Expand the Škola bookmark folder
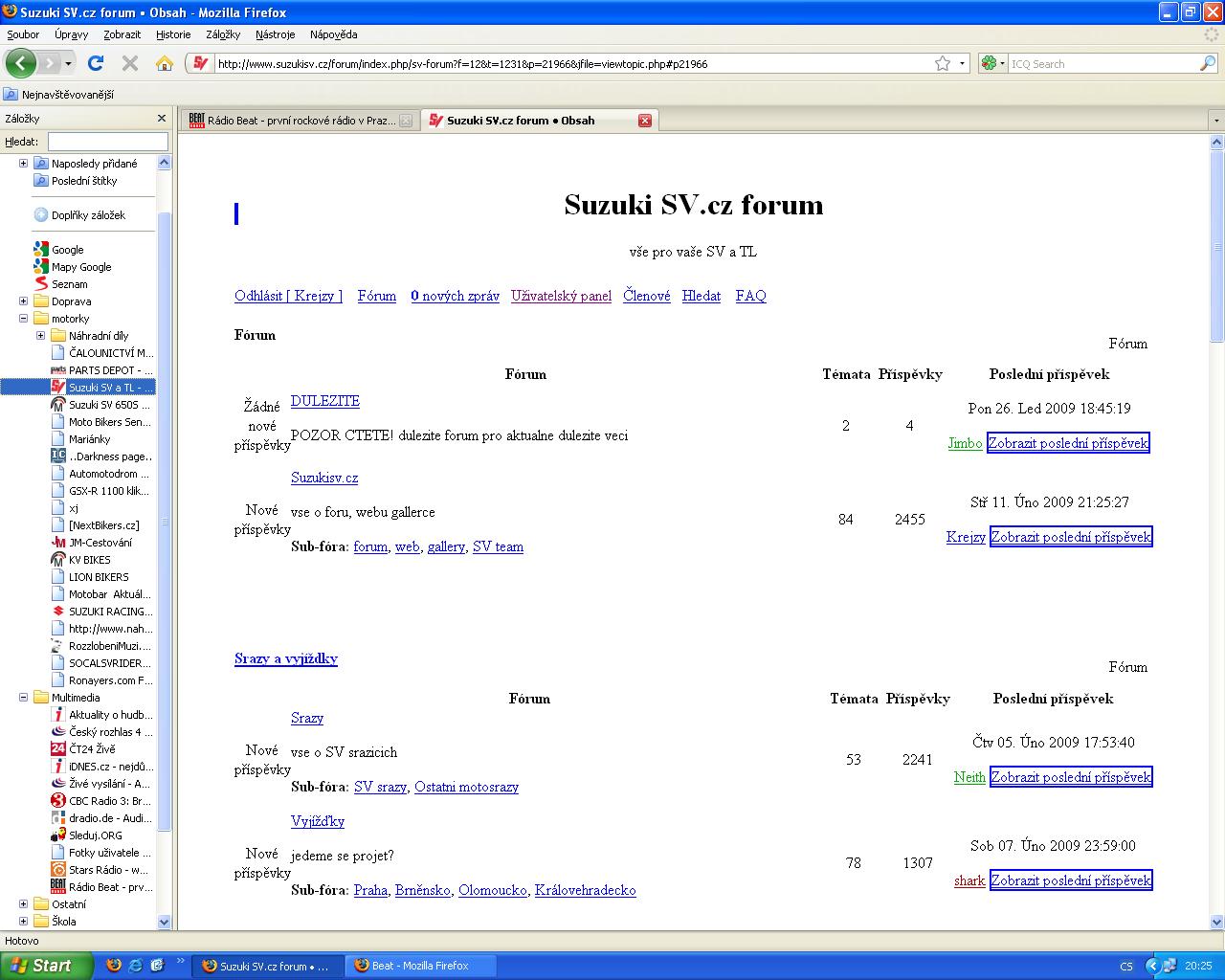Image resolution: width=1225 pixels, height=980 pixels. 23,922
